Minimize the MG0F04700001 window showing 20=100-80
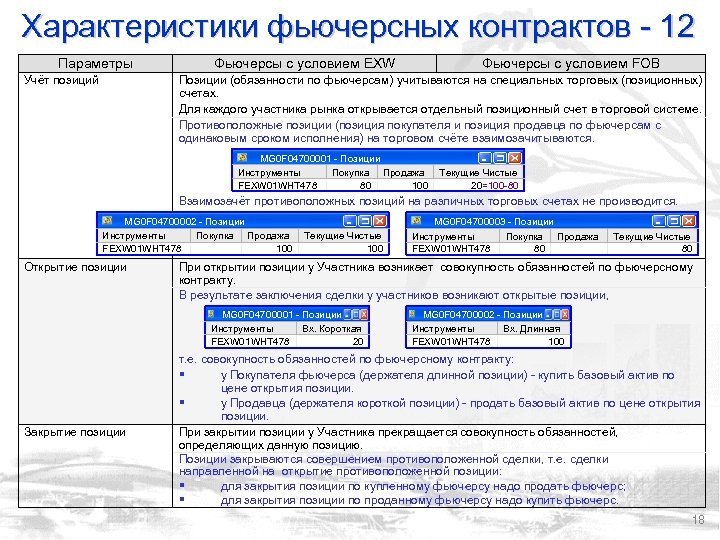 pos(484,158)
